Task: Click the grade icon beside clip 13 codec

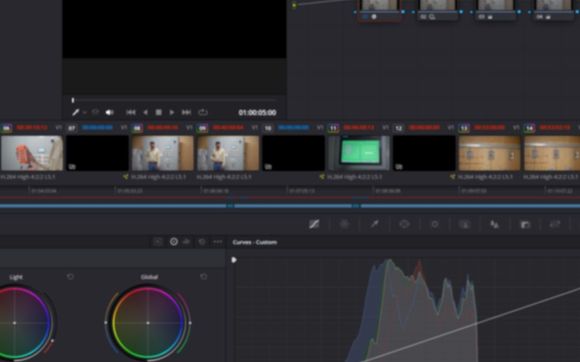Action: tap(452, 177)
